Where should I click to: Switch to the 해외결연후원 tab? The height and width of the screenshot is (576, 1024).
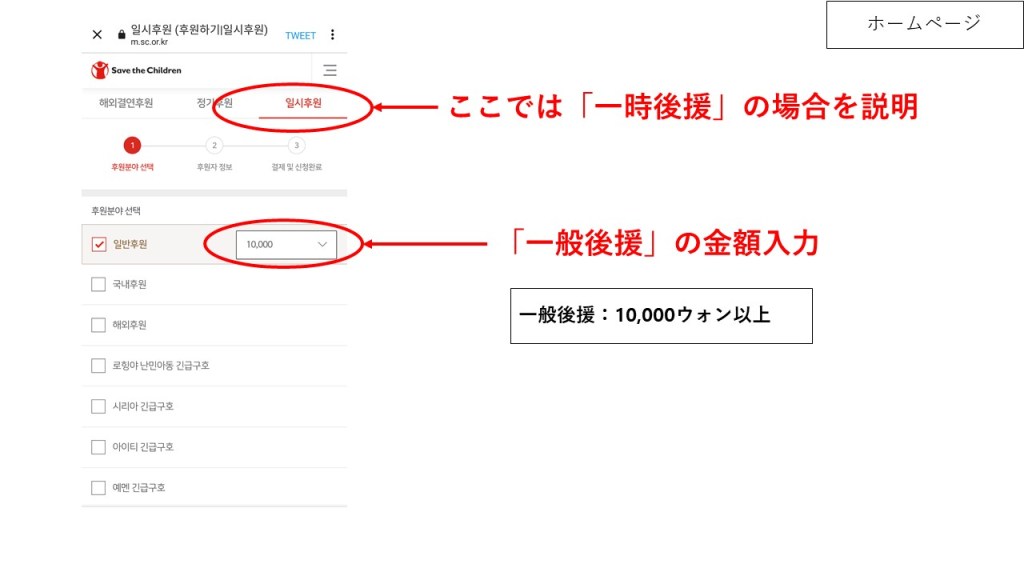126,103
